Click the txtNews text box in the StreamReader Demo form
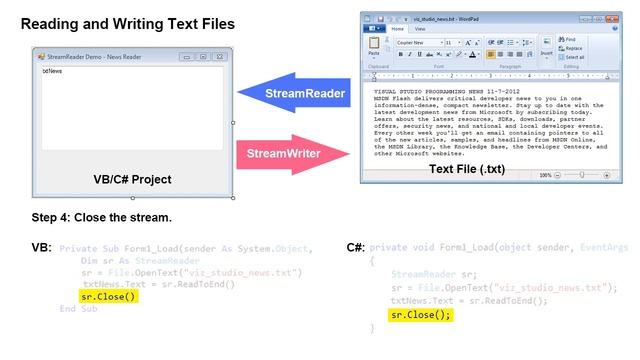This screenshot has width=640, height=360. click(x=132, y=108)
